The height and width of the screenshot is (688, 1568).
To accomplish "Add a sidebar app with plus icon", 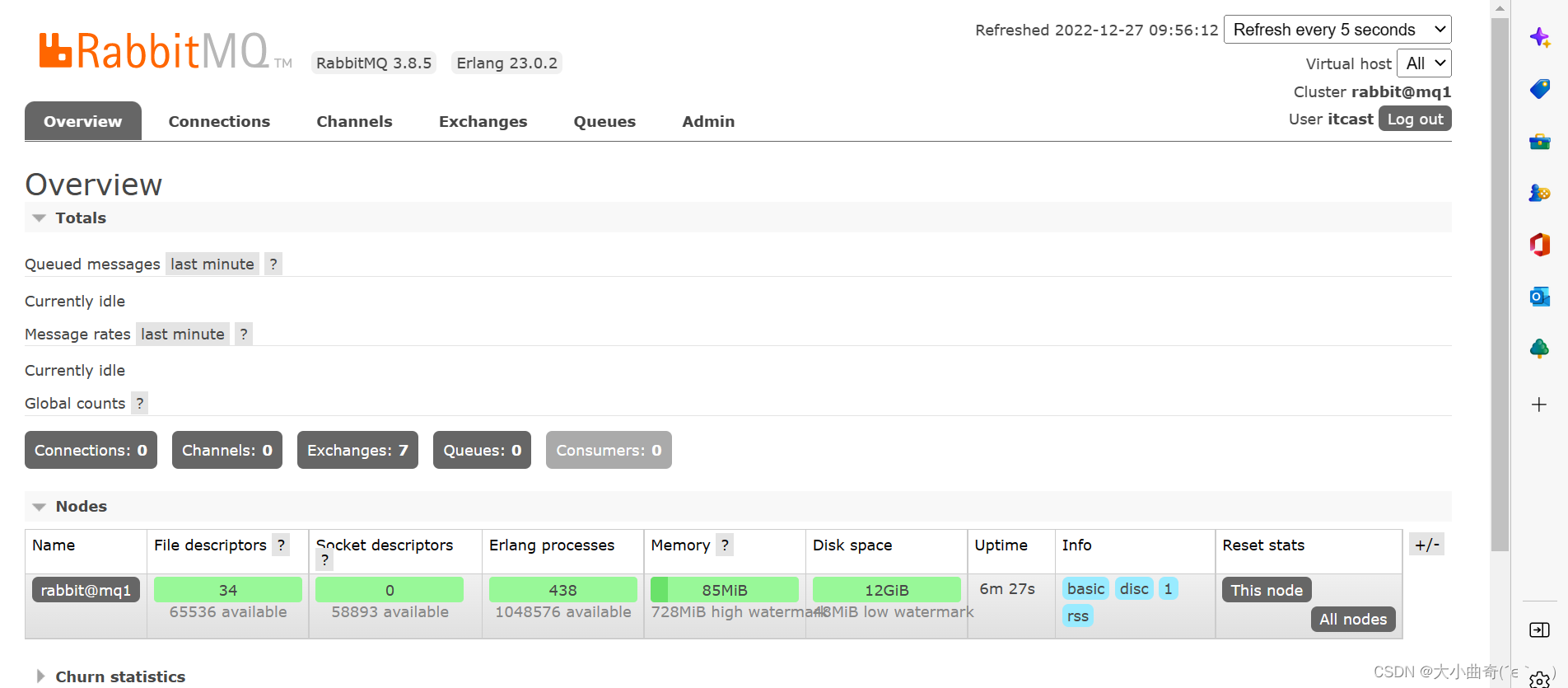I will coord(1539,405).
